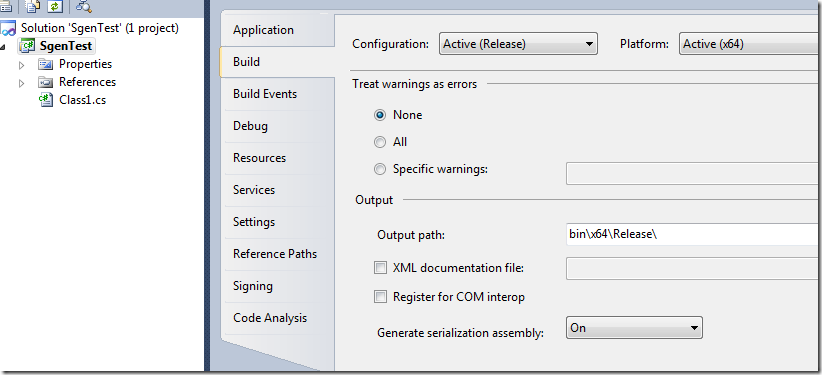The width and height of the screenshot is (822, 375).
Task: Click the 'Output' section heading
Action: [x=374, y=200]
